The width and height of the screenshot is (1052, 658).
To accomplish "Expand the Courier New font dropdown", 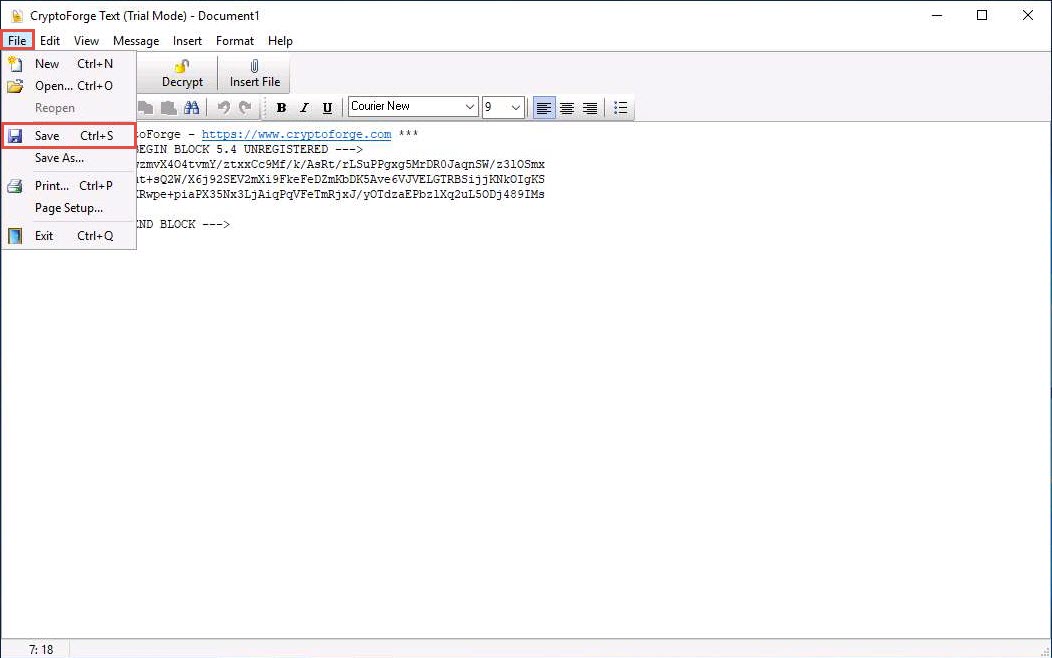I will [469, 107].
